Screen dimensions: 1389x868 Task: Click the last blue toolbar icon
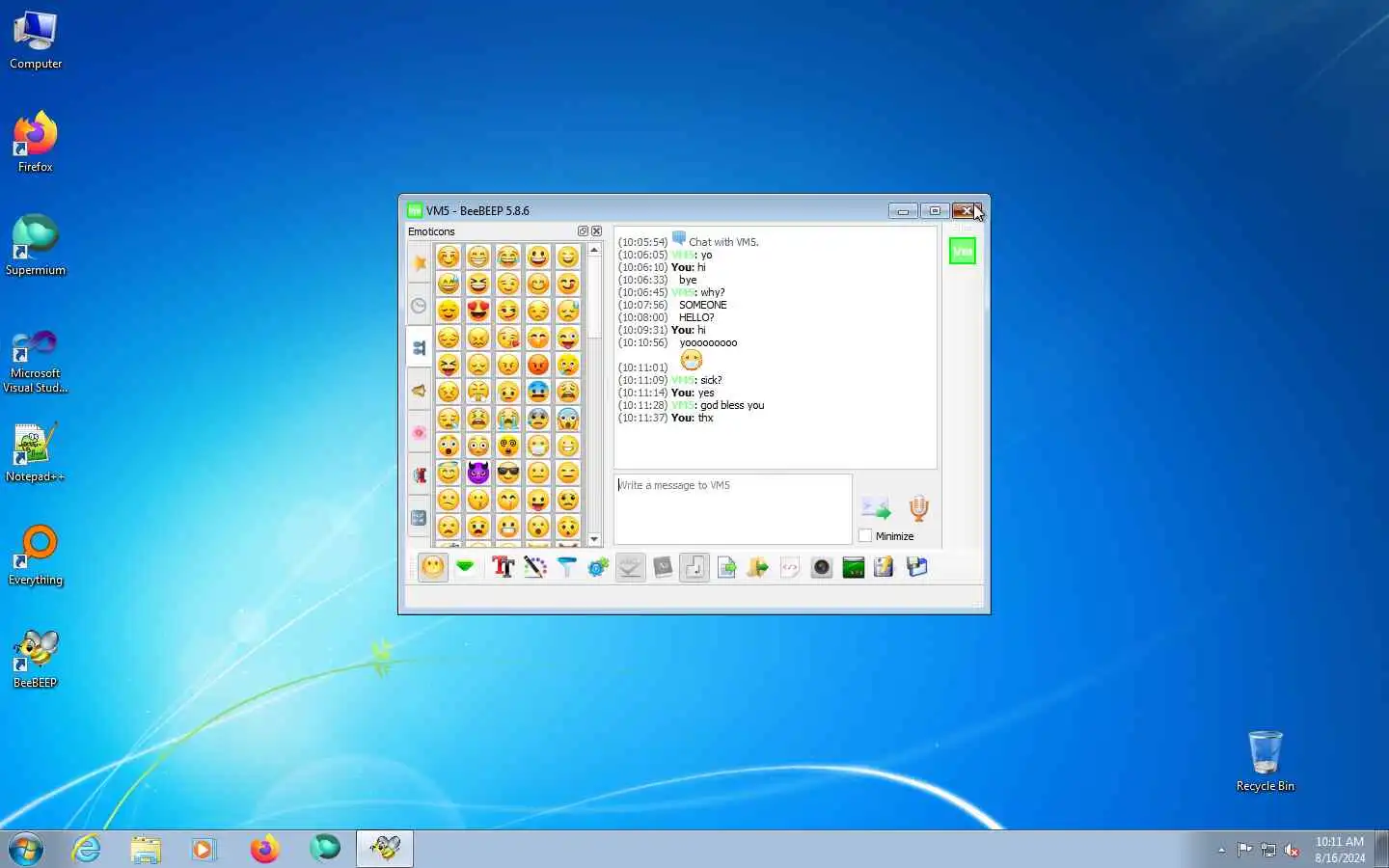point(916,567)
